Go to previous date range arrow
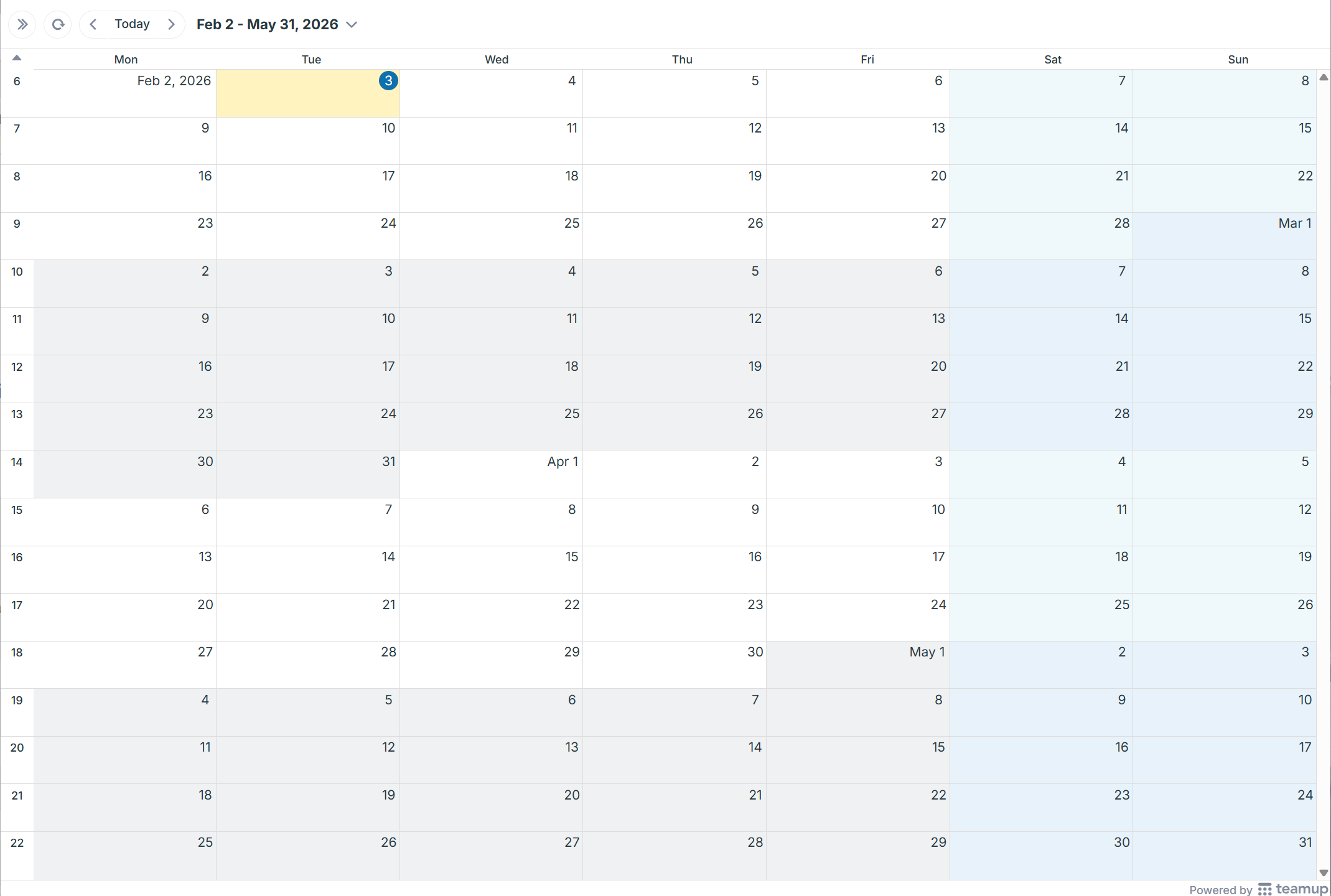Image resolution: width=1331 pixels, height=896 pixels. click(x=93, y=24)
